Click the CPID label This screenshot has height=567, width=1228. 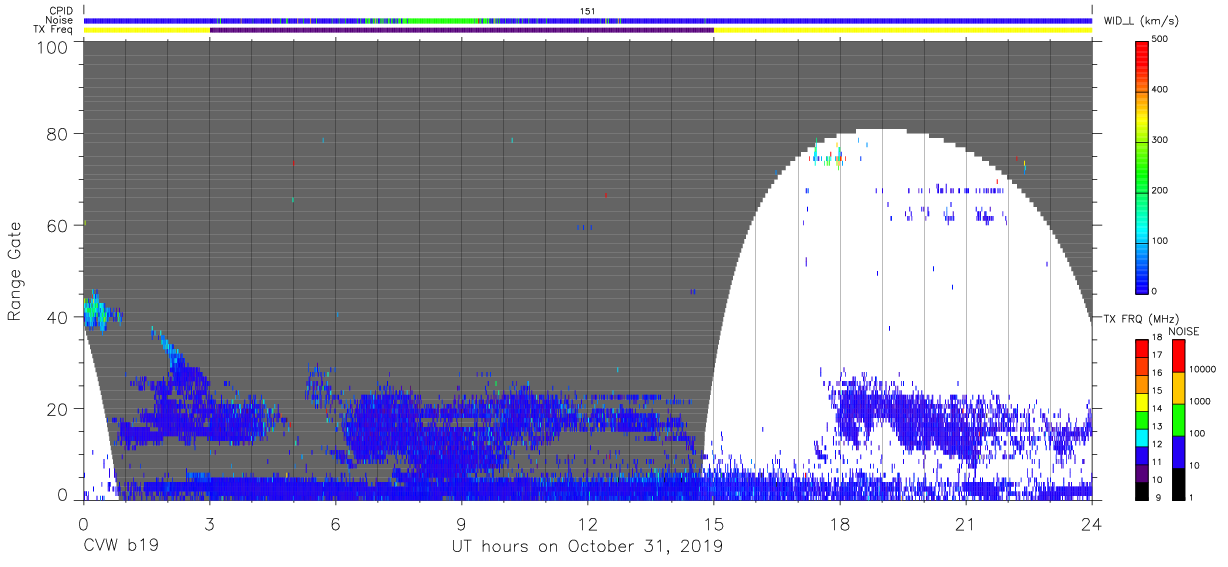[x=62, y=11]
